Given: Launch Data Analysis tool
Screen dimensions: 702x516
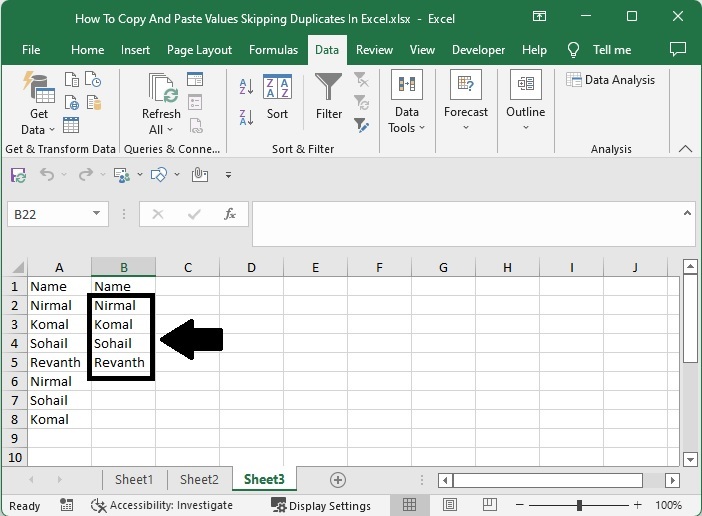Looking at the screenshot, I should click(x=610, y=80).
